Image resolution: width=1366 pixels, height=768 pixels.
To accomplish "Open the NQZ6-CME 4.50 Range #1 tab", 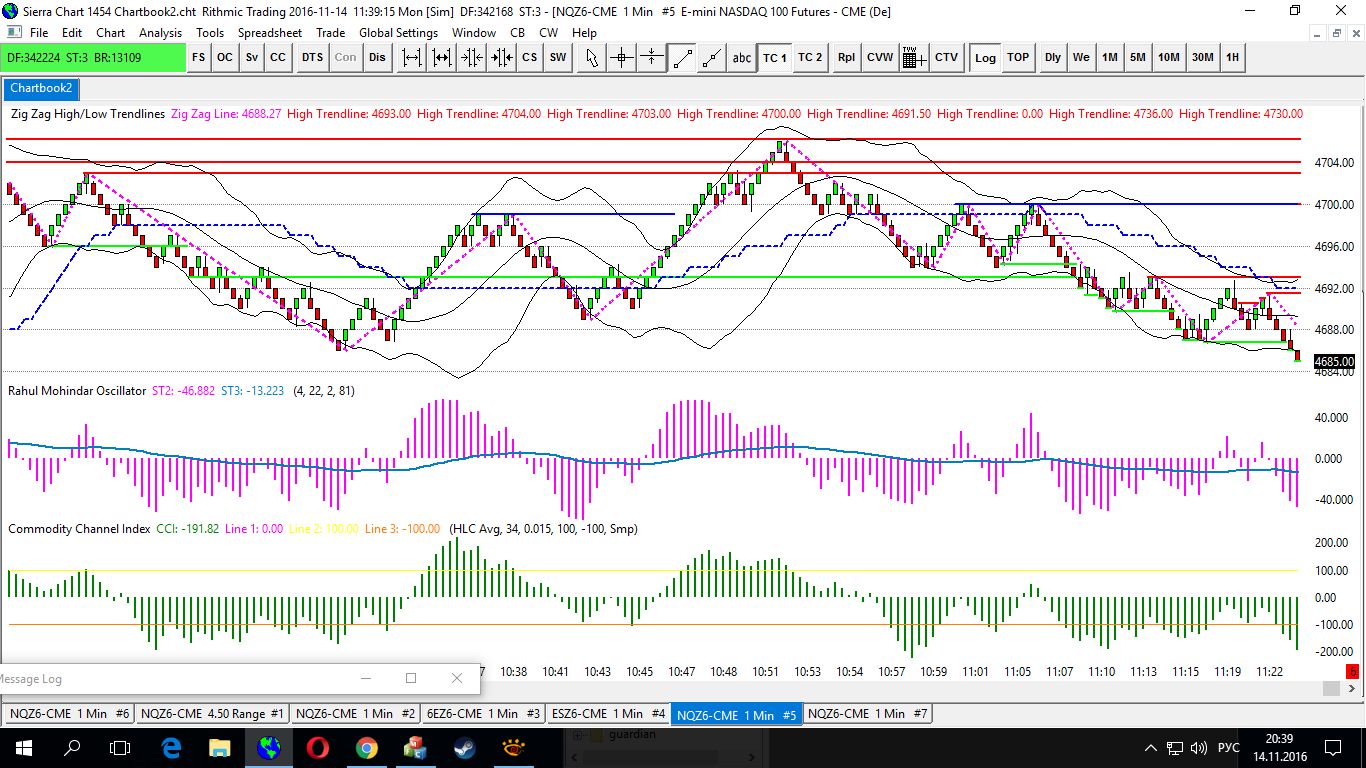I will (x=212, y=713).
